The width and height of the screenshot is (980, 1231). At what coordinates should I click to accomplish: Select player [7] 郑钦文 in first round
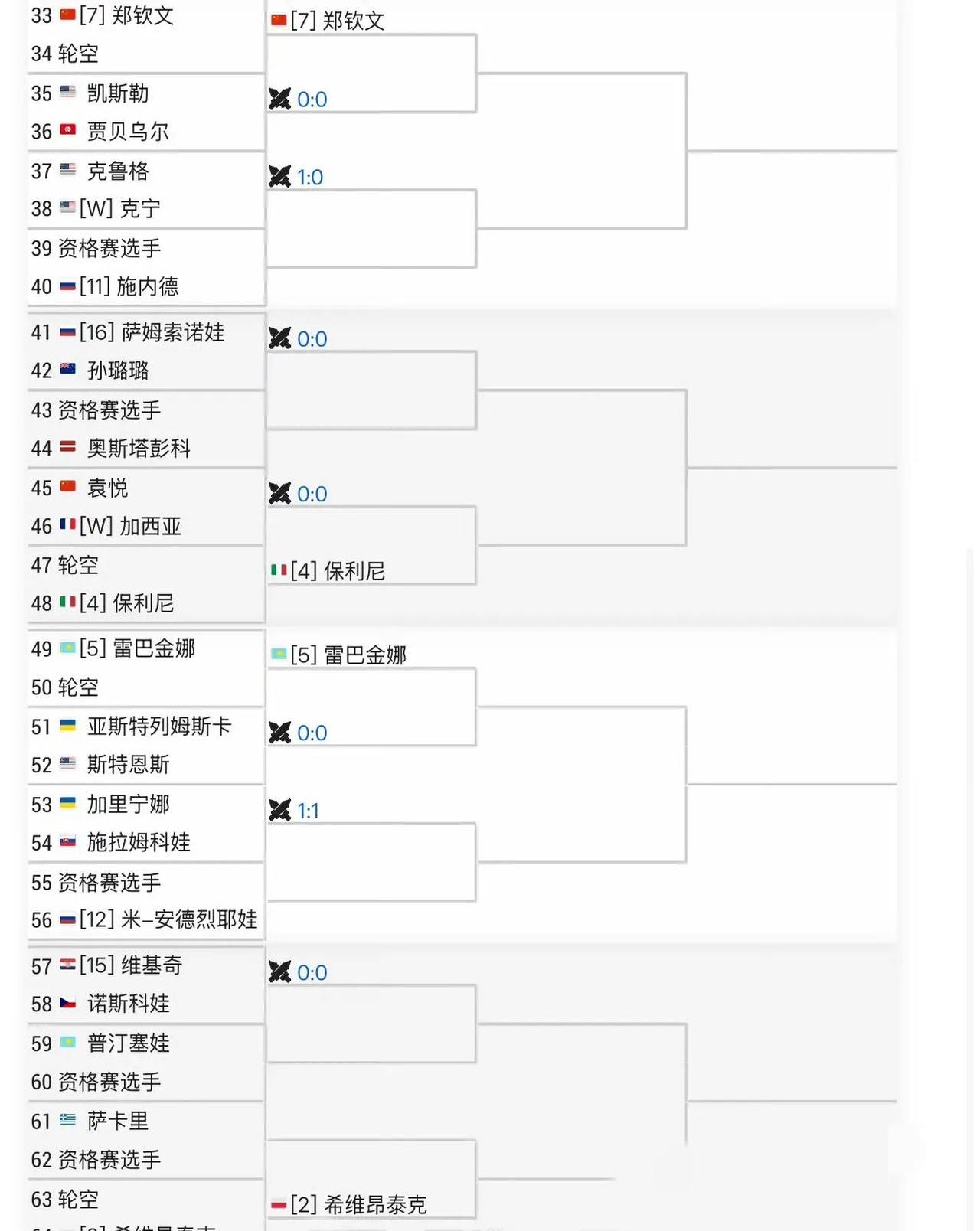(126, 15)
